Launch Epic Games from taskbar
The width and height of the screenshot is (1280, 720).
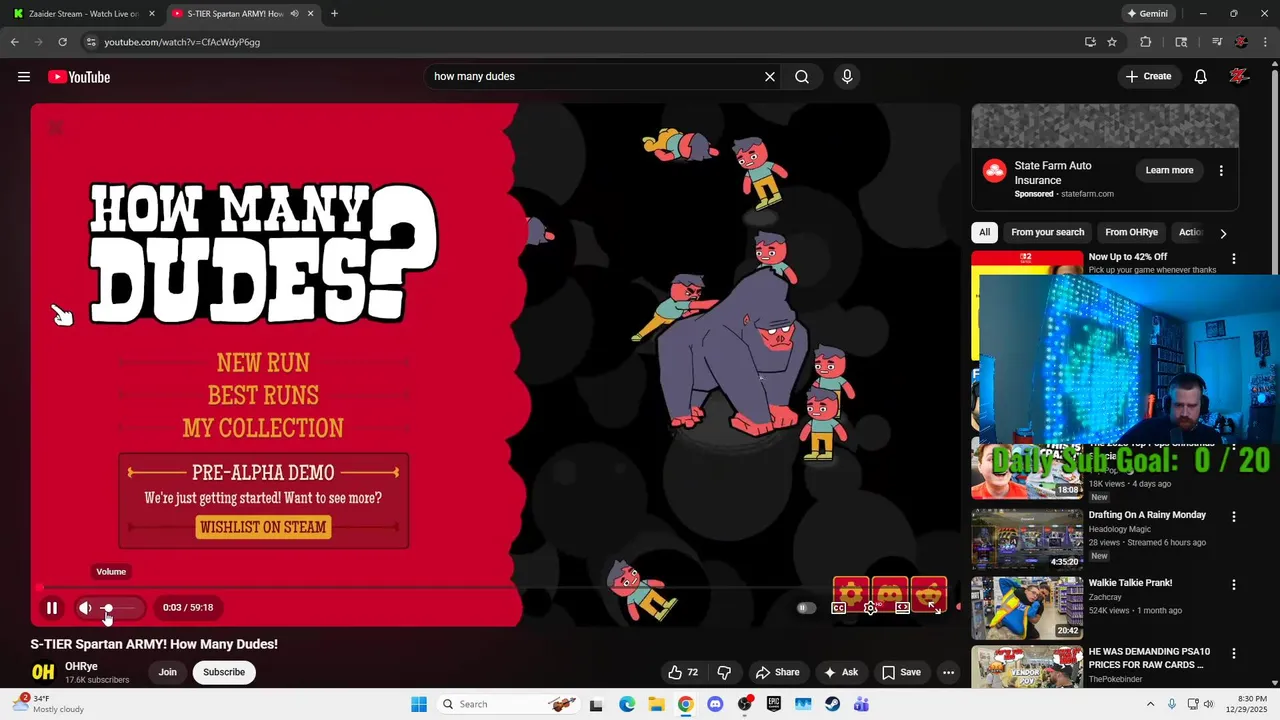tap(774, 704)
